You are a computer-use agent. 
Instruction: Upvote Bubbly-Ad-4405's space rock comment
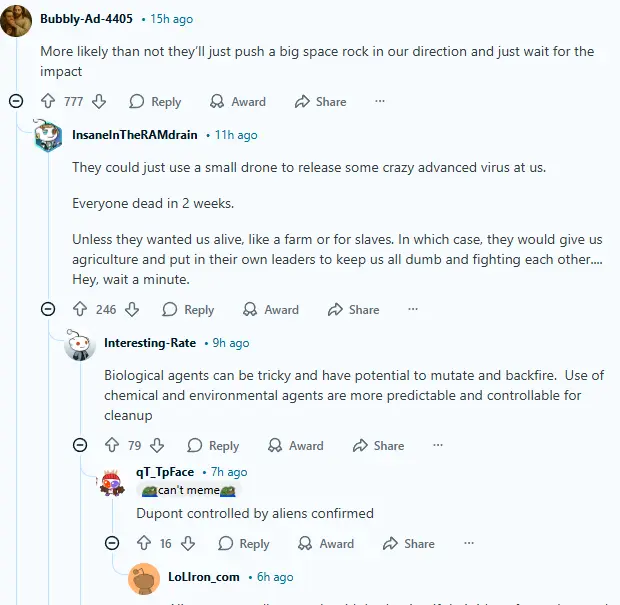(x=48, y=101)
